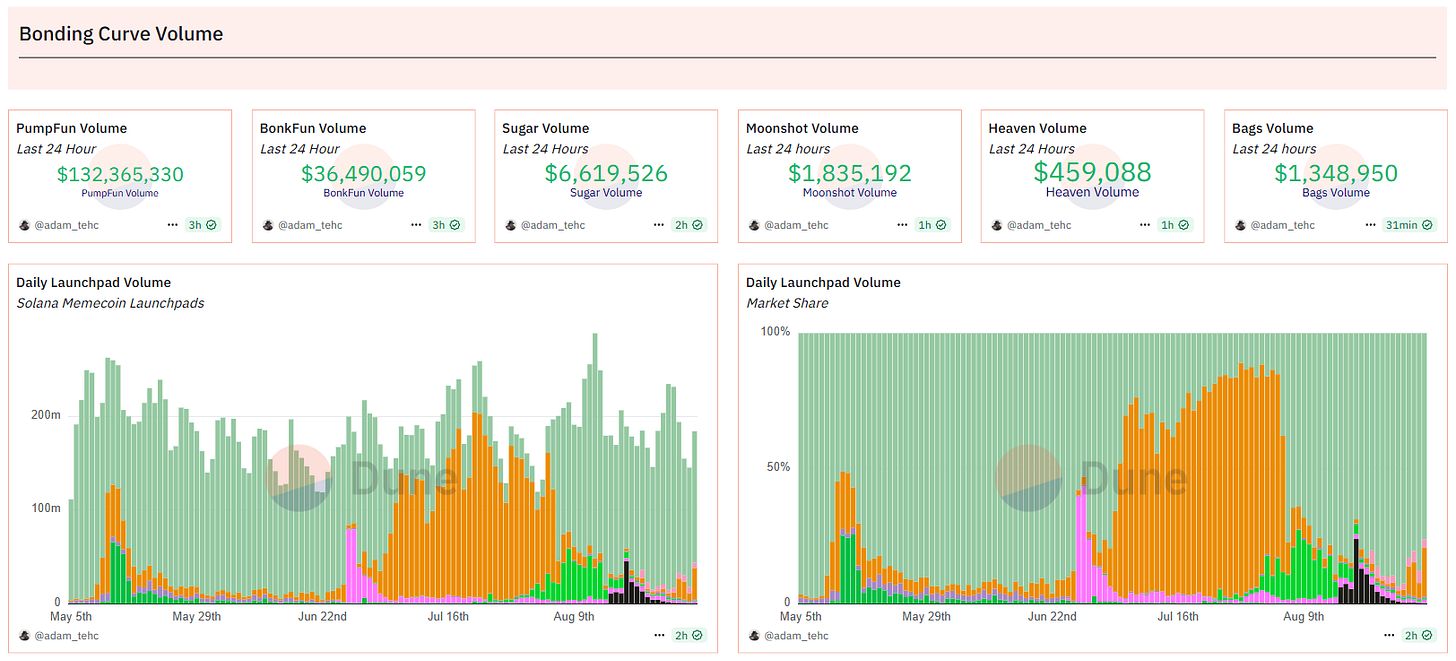Click the 2h freshness badge on Sugar card
Screen dimensions: 1456x661
point(689,225)
